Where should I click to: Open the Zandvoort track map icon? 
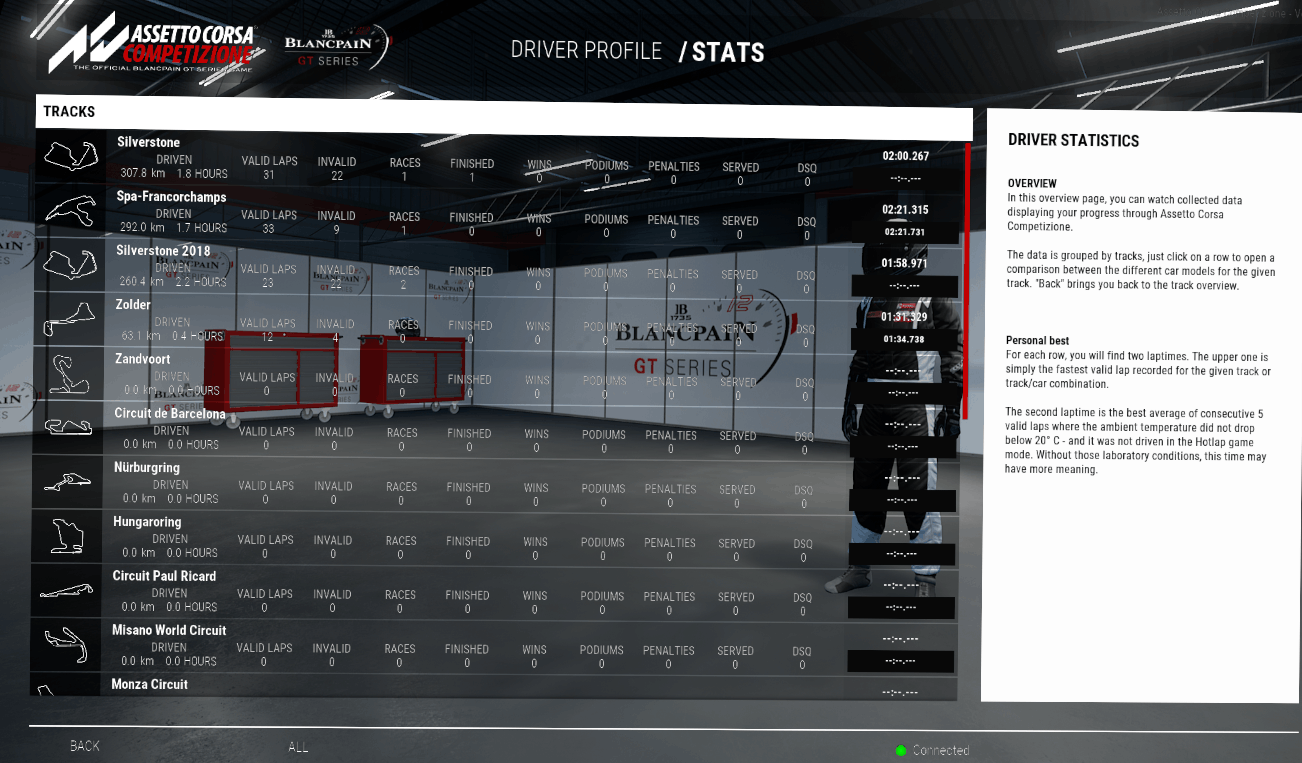pos(68,373)
